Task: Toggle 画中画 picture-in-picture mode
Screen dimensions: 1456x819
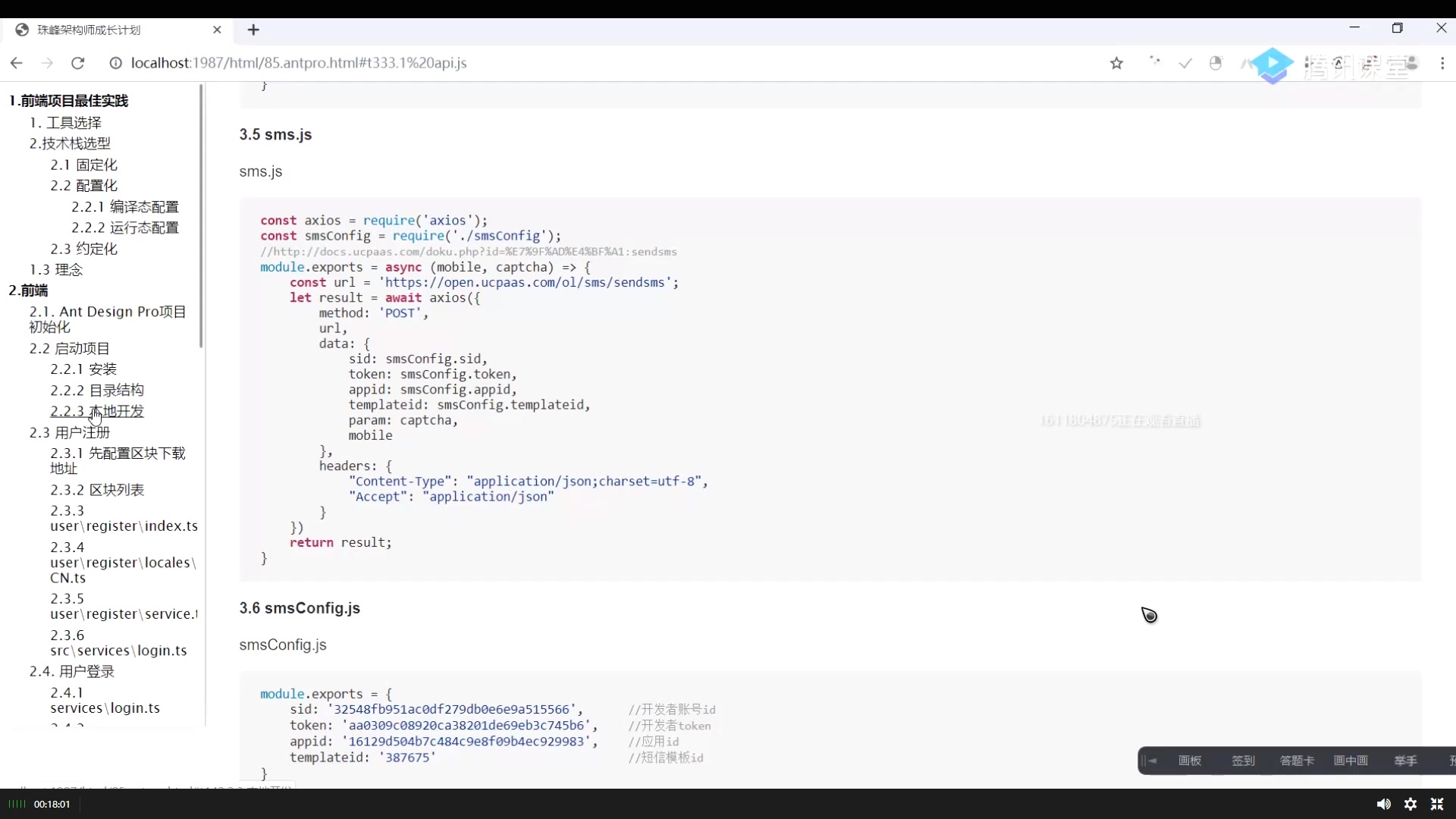Action: pyautogui.click(x=1351, y=761)
